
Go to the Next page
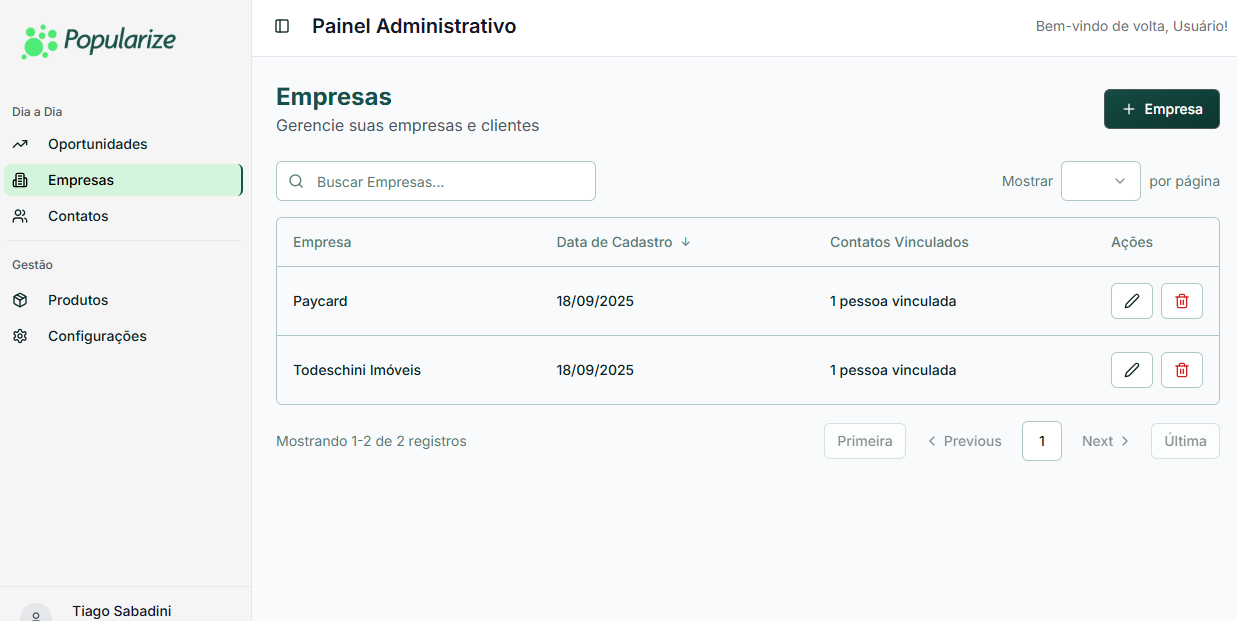pyautogui.click(x=1105, y=441)
